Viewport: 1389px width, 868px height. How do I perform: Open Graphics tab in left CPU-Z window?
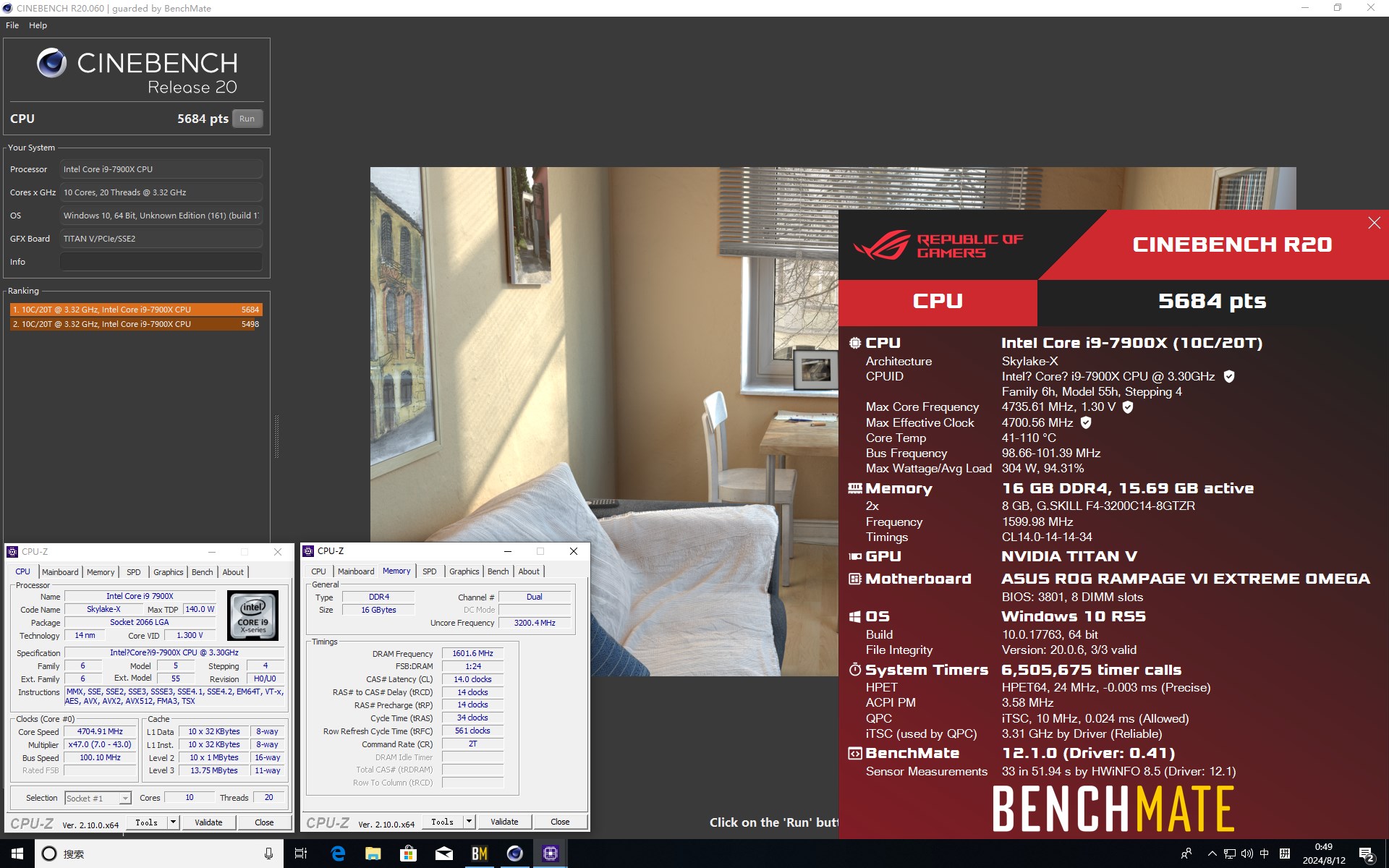[x=169, y=572]
